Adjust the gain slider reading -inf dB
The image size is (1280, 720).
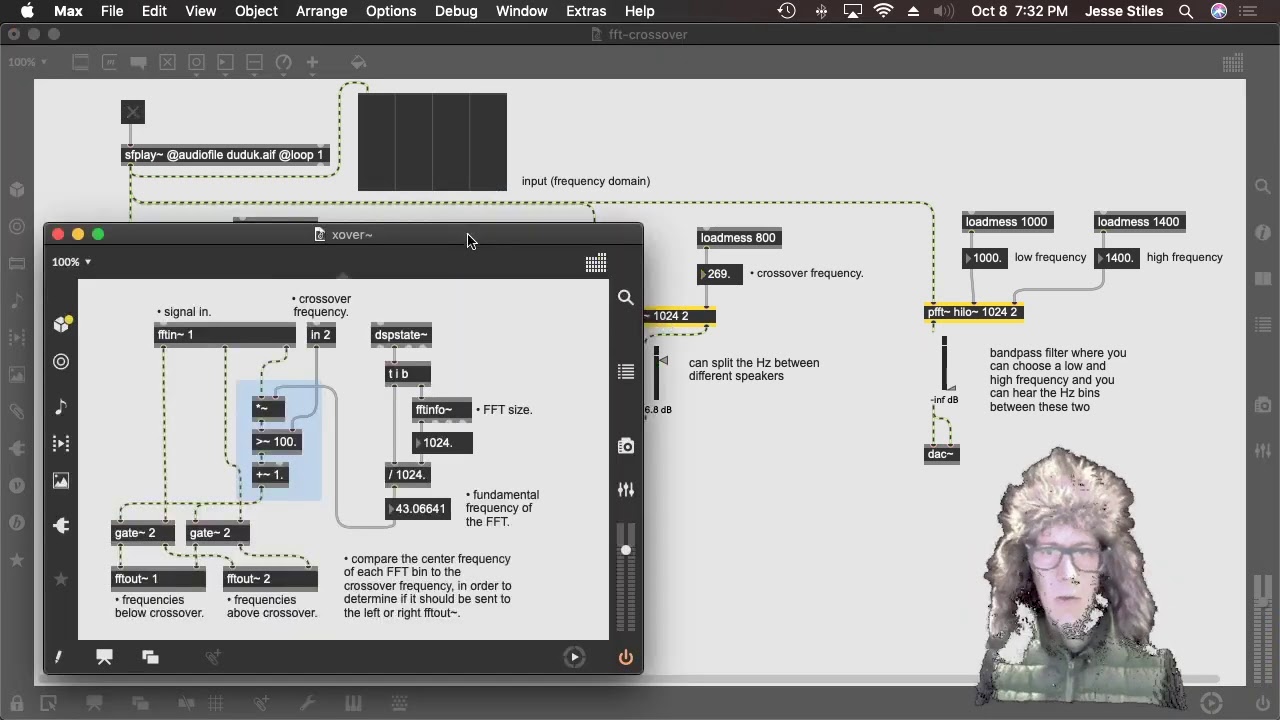pyautogui.click(x=944, y=364)
